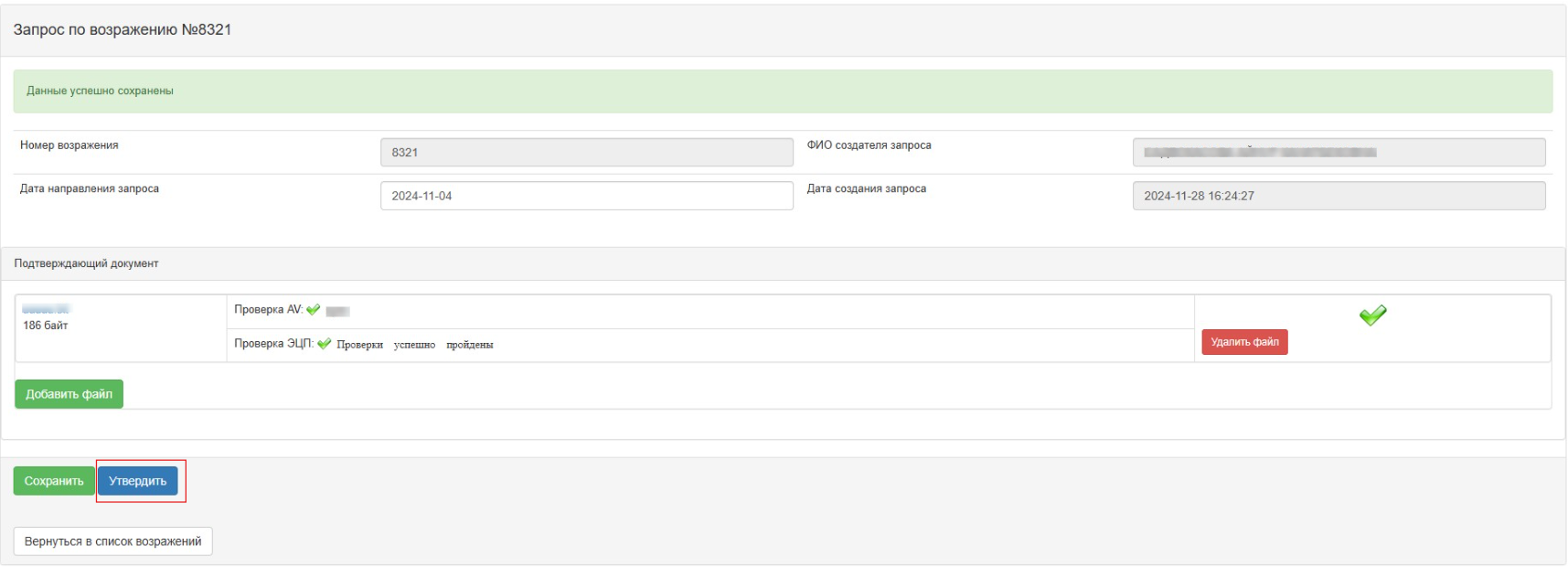Approve the request with Утвердить
Image resolution: width=1568 pixels, height=567 pixels.
tap(138, 481)
